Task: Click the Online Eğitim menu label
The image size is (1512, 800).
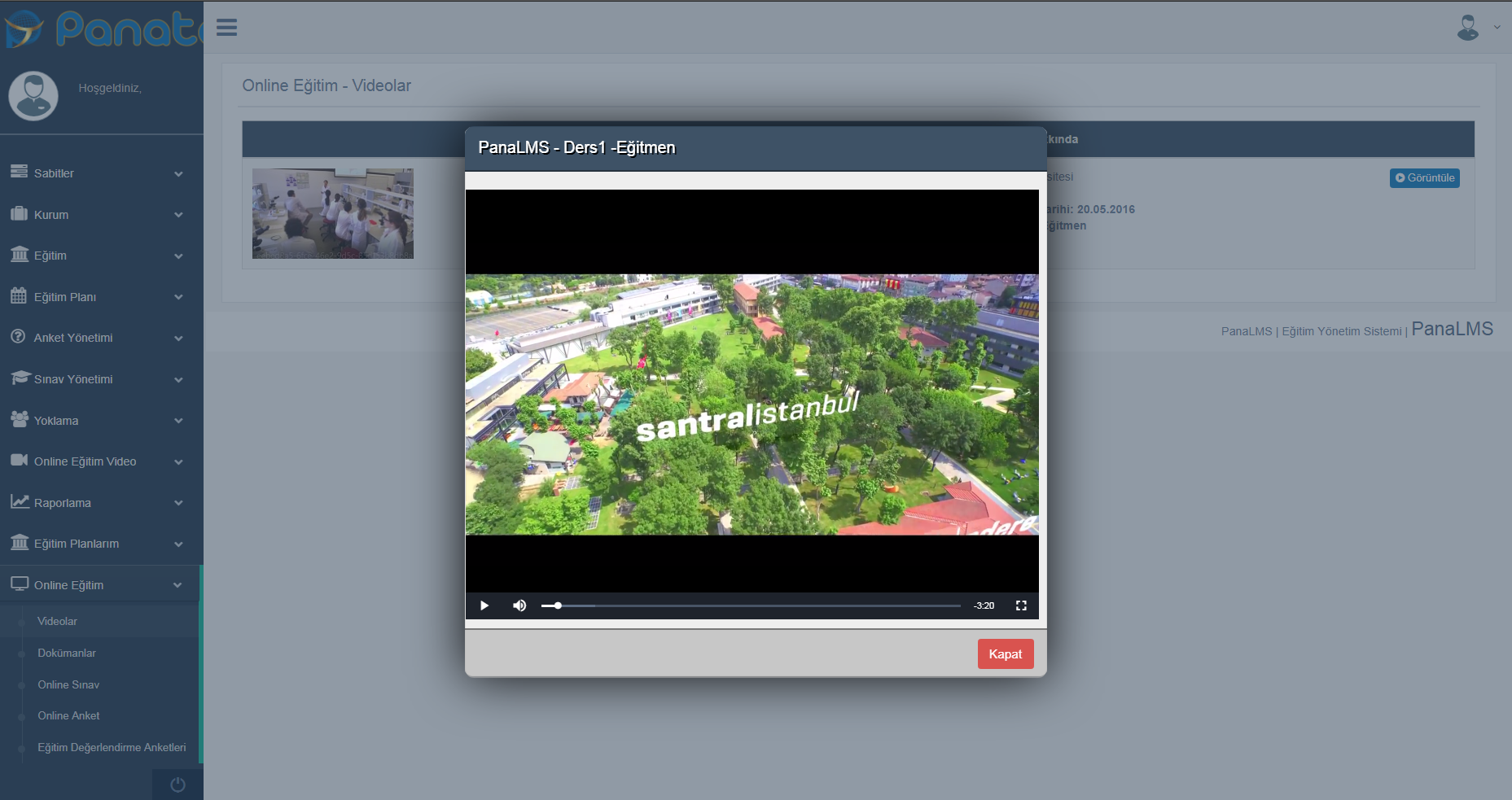Action: click(x=68, y=585)
